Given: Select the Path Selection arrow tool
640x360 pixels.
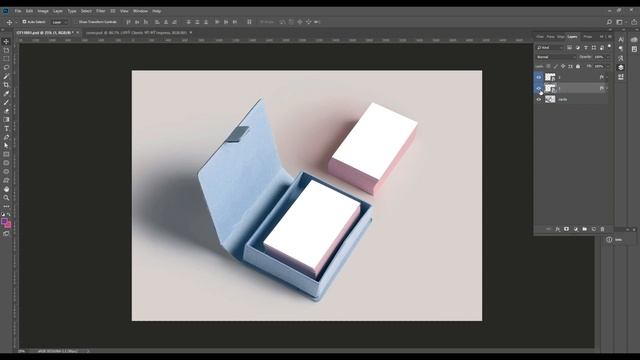Looking at the screenshot, I should [6, 146].
